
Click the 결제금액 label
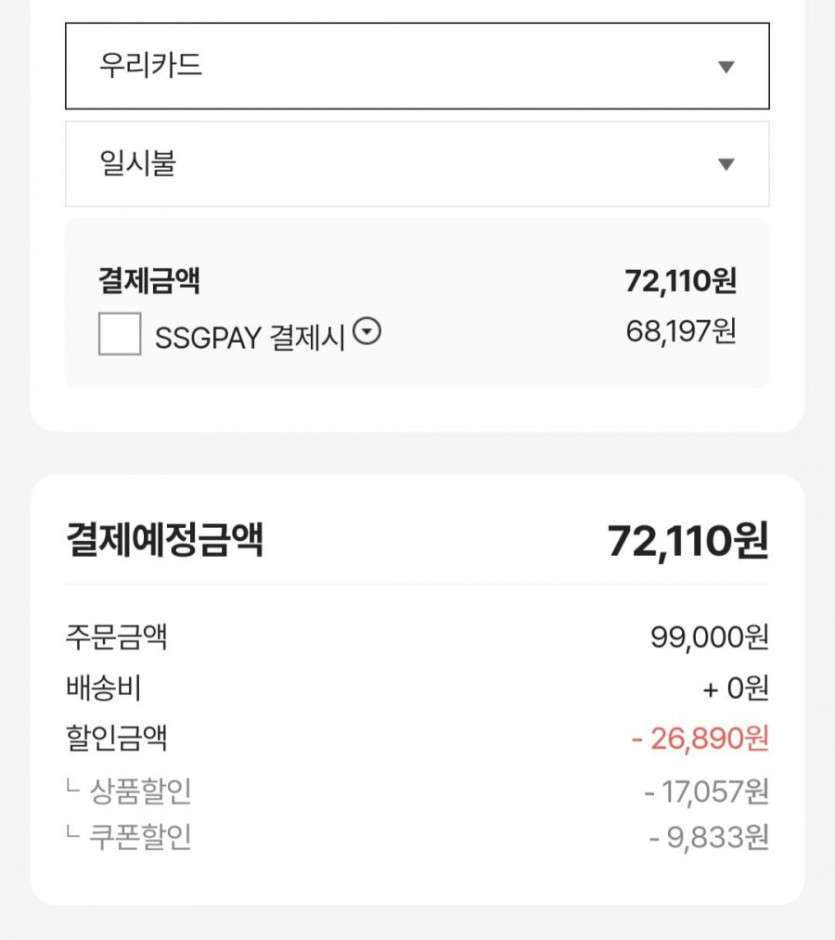(149, 281)
